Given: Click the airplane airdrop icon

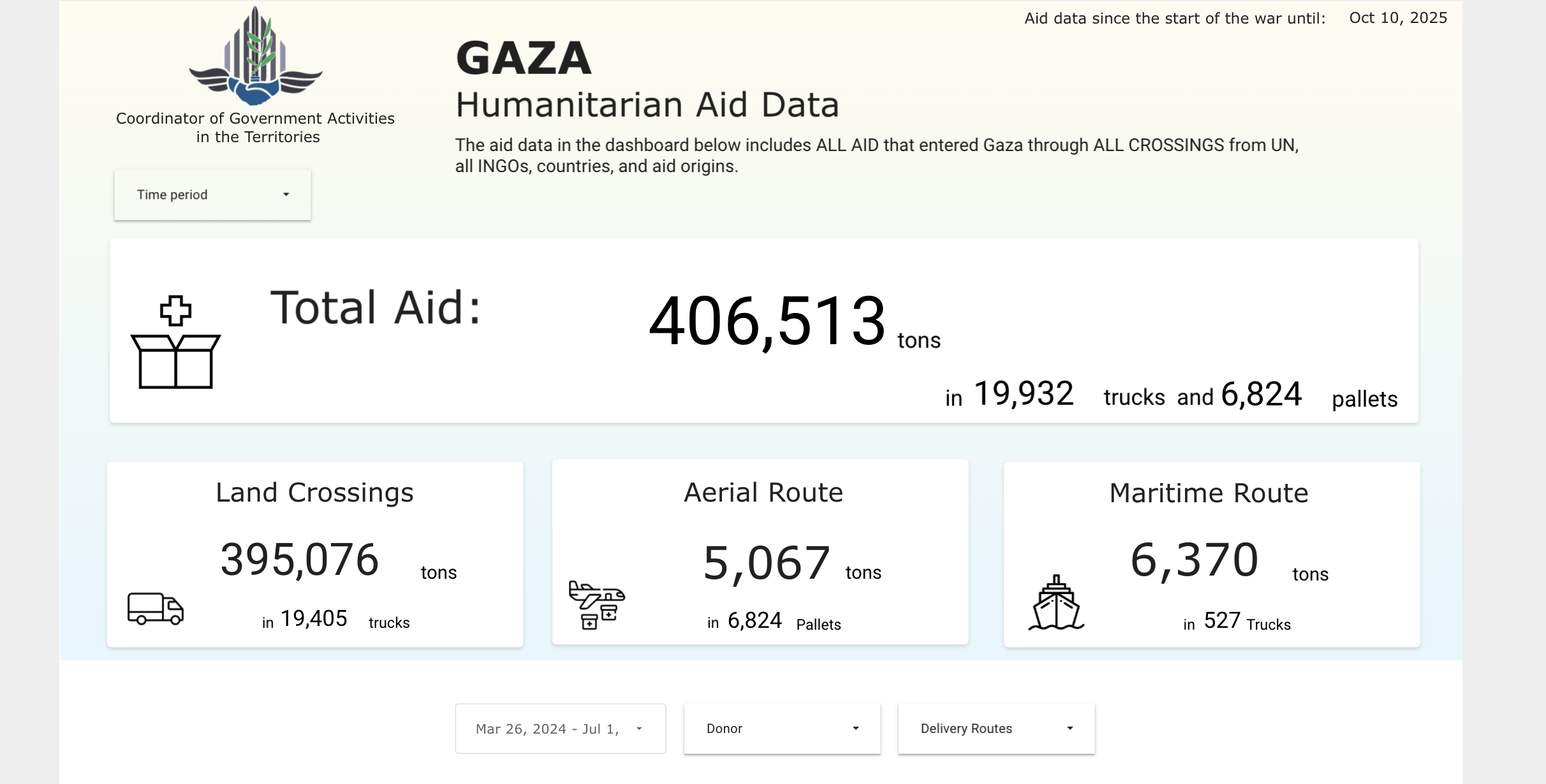Looking at the screenshot, I should (596, 604).
